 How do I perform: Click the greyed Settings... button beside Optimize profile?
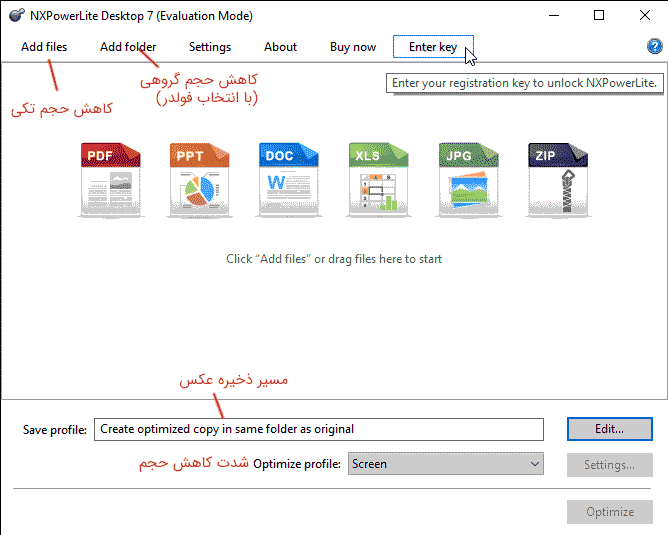pos(610,465)
